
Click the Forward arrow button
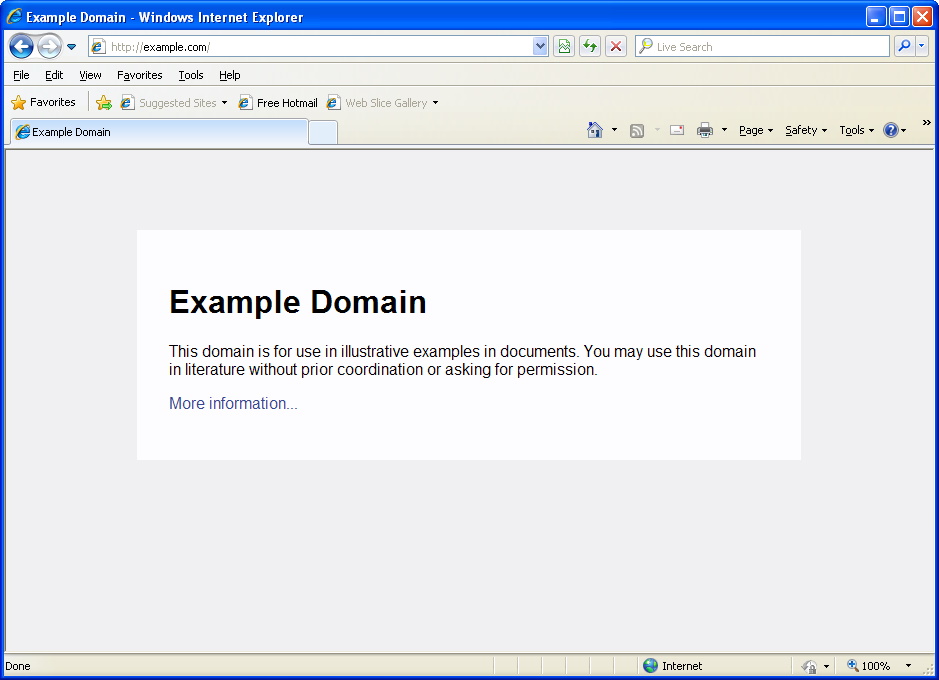[x=49, y=47]
